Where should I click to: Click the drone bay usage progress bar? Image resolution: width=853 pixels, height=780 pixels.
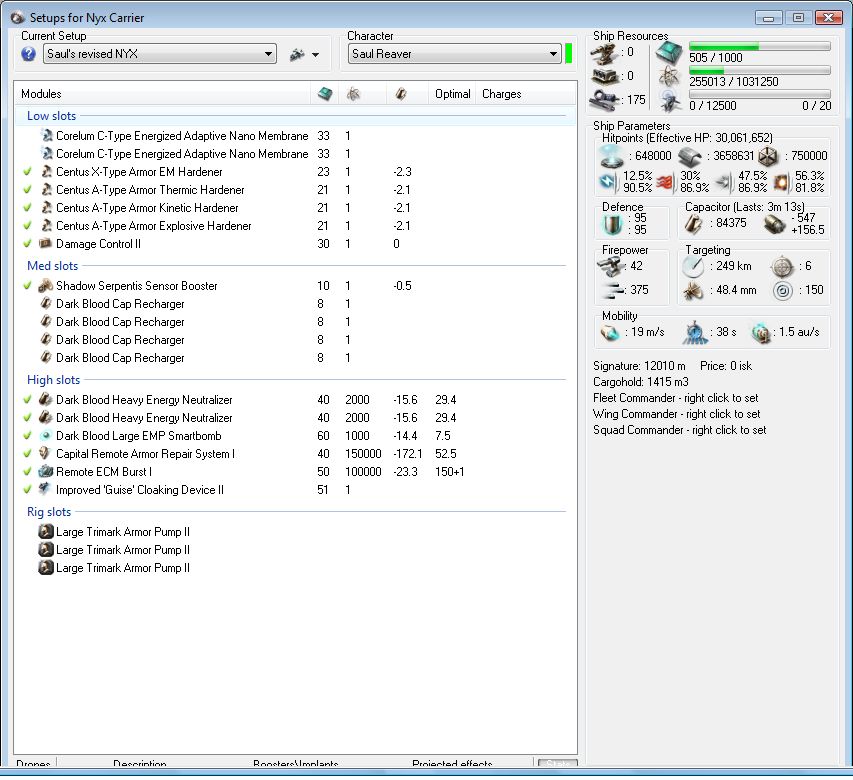760,94
